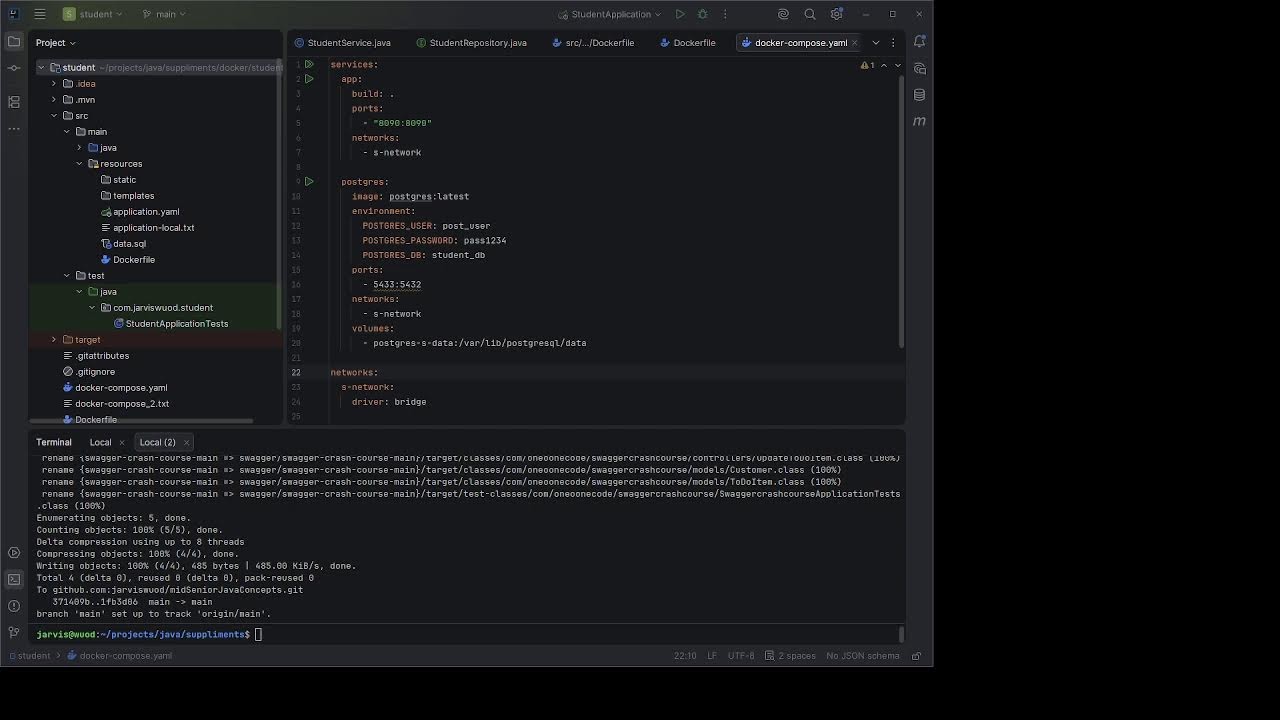Switch to src/.../Dockerfile tab
Screen dimensions: 1280x720
592,43
